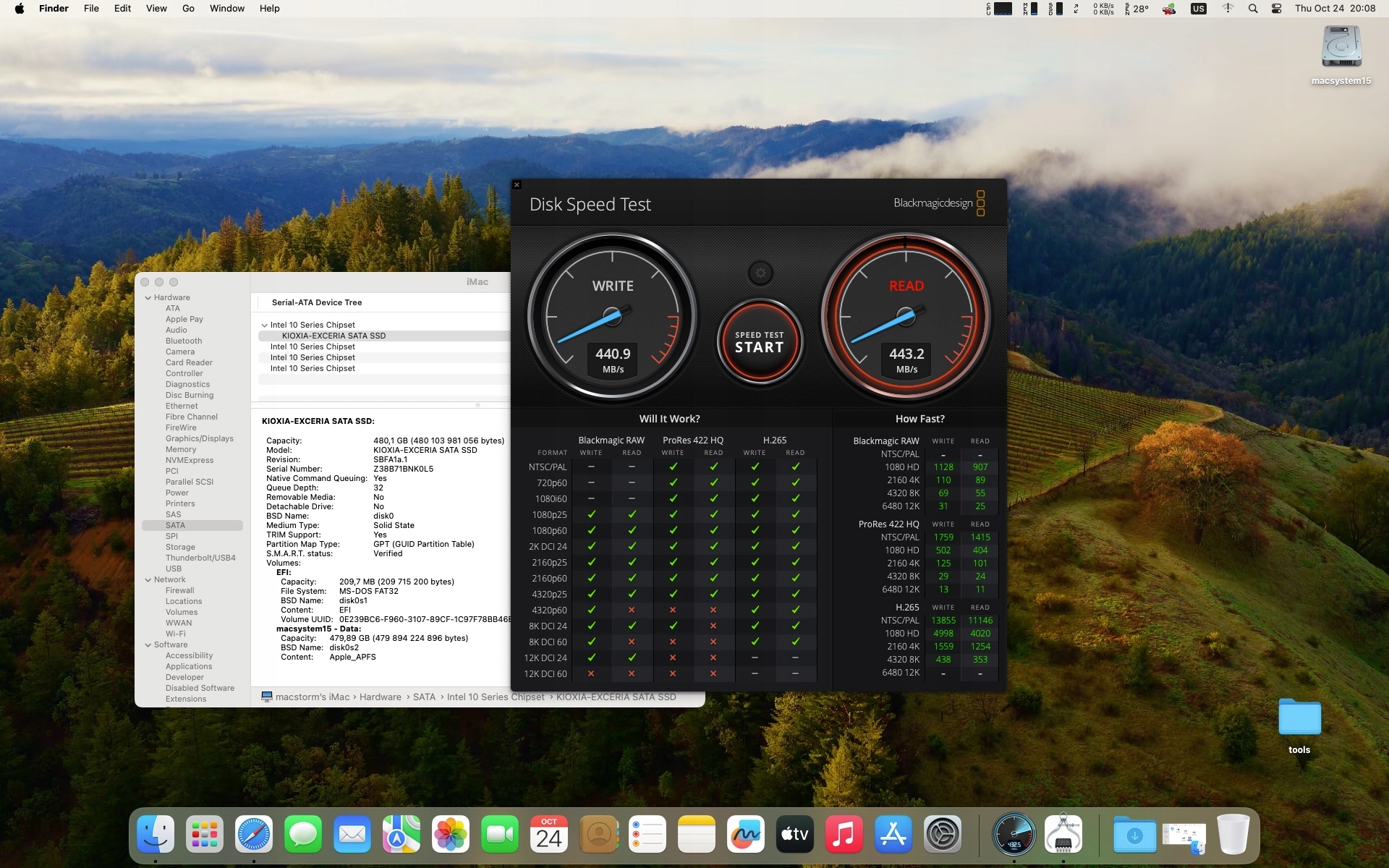Viewport: 1389px width, 868px height.
Task: Collapse the Software section in sidebar
Action: pos(148,644)
